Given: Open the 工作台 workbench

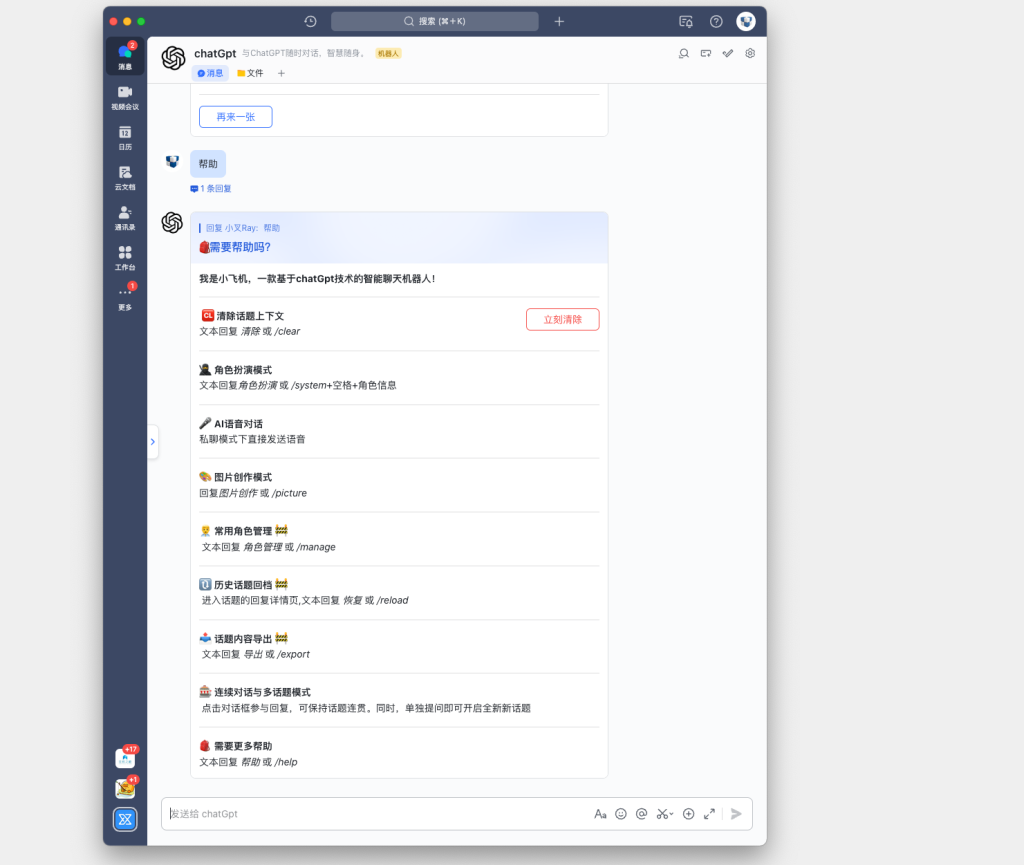Looking at the screenshot, I should (124, 258).
